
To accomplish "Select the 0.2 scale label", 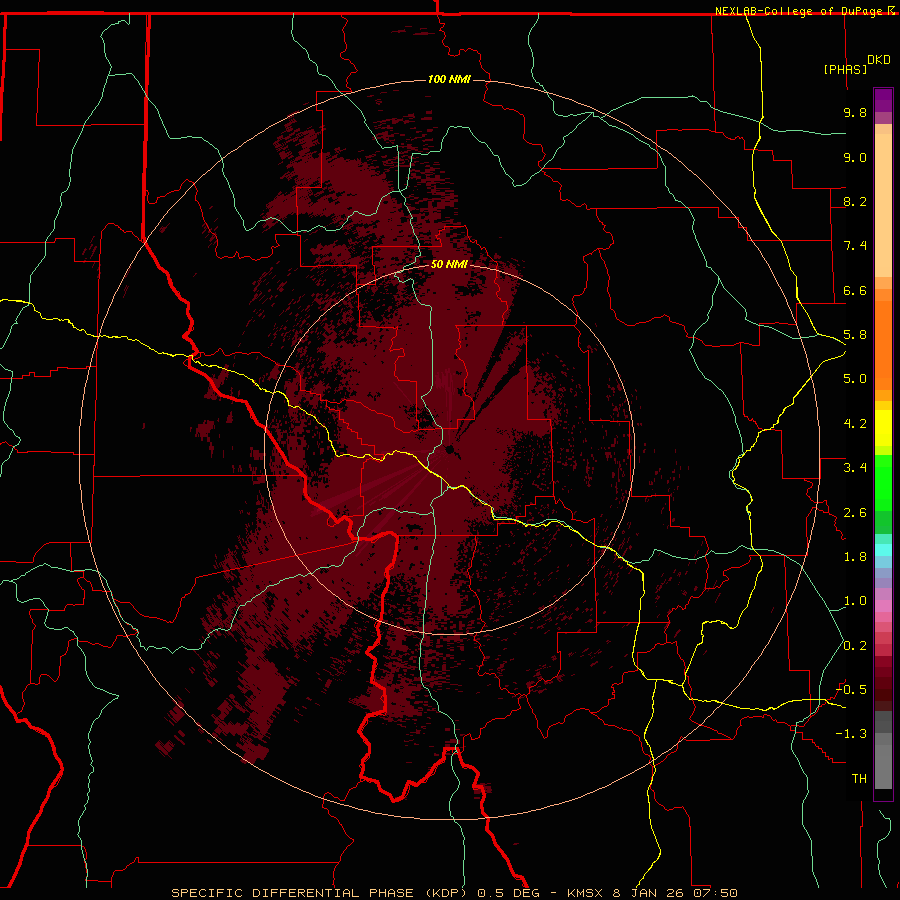I will (855, 646).
